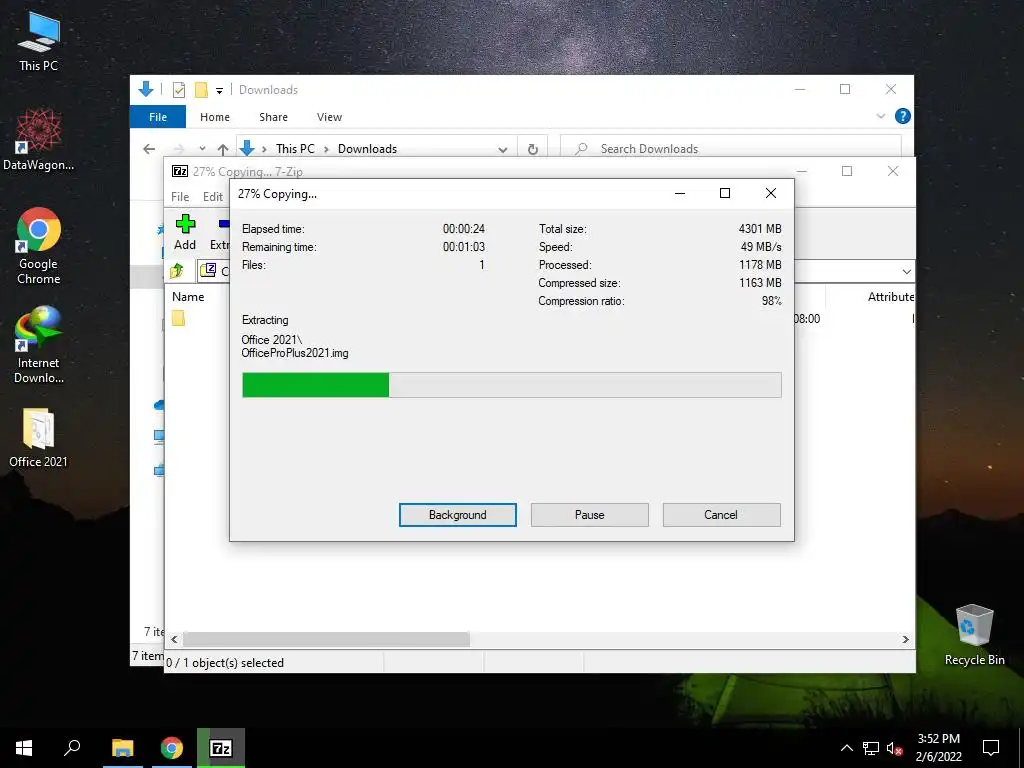
Task: Open network status tray icon
Action: click(871, 748)
